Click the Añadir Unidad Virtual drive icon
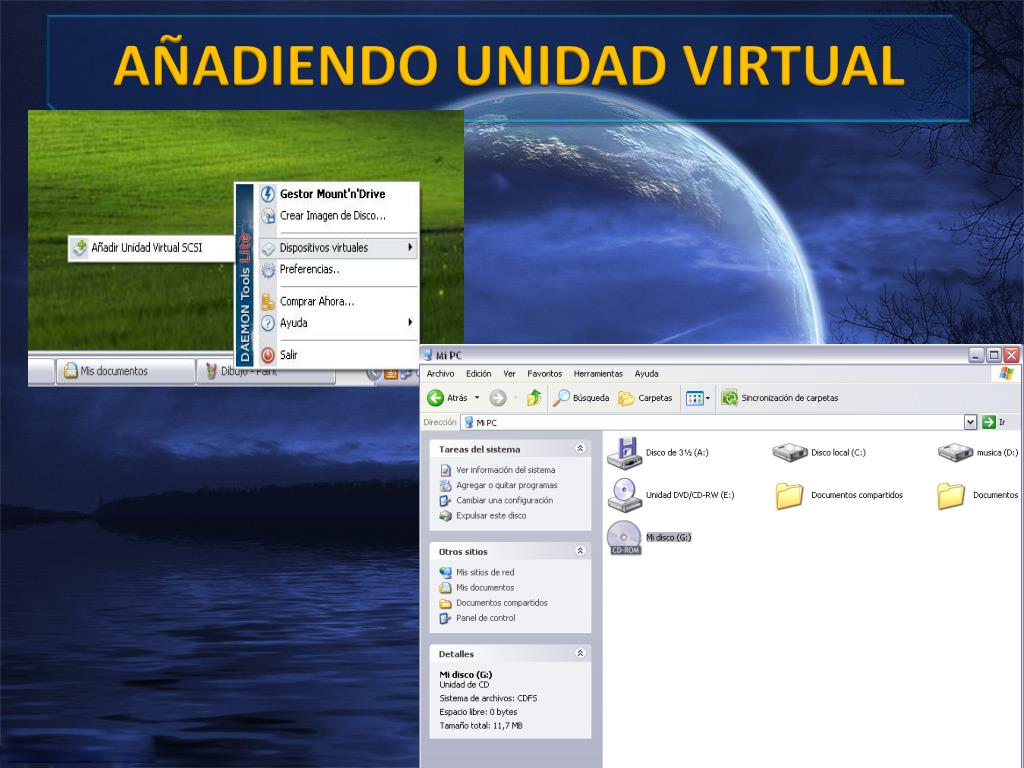This screenshot has height=768, width=1024. [80, 248]
